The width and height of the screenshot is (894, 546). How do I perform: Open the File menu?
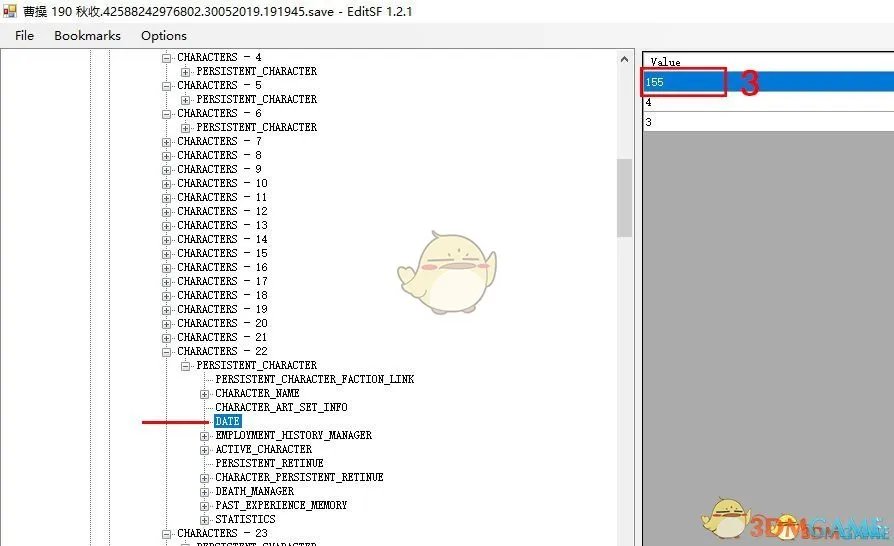(25, 35)
